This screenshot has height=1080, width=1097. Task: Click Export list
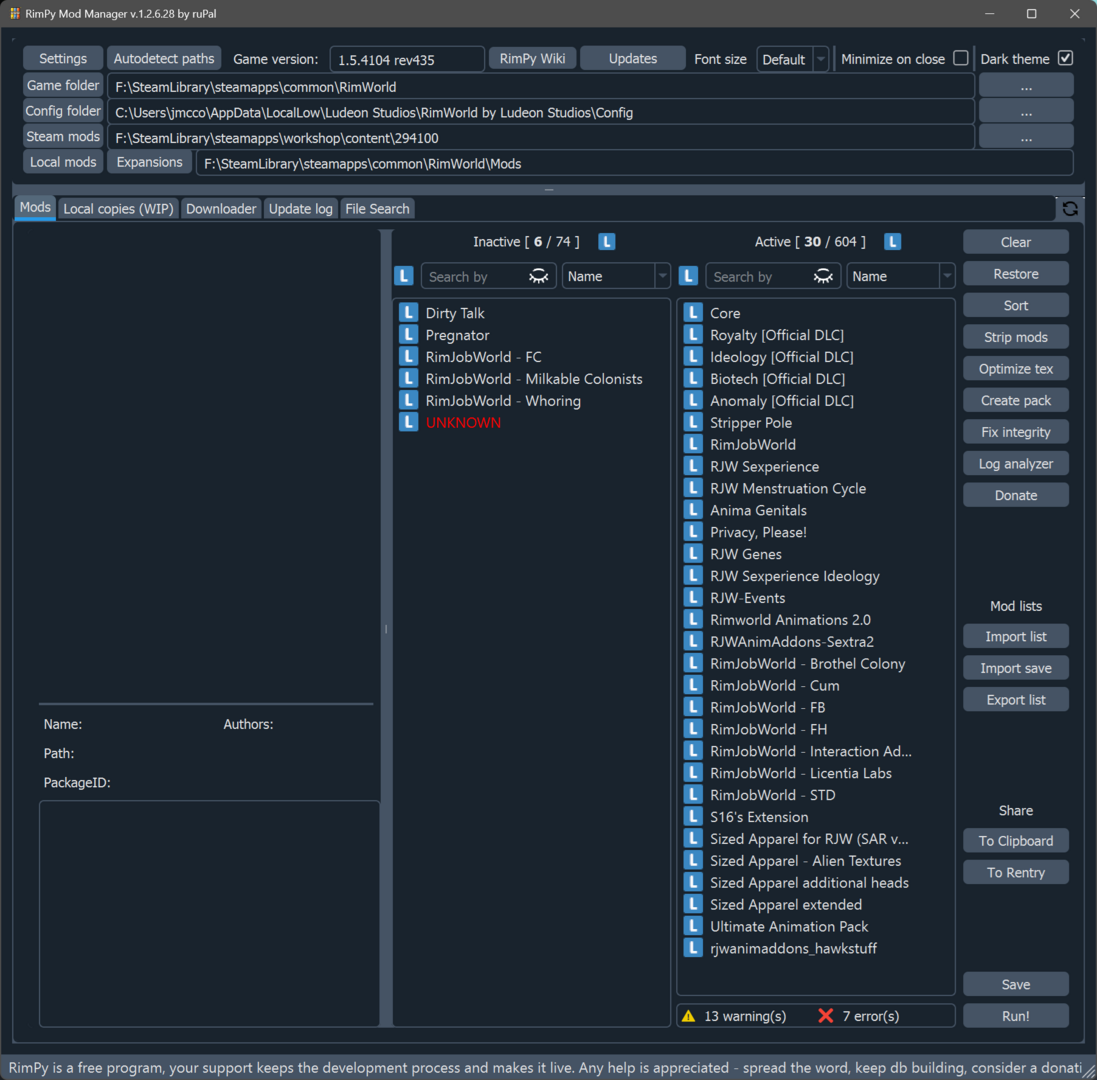pos(1016,699)
